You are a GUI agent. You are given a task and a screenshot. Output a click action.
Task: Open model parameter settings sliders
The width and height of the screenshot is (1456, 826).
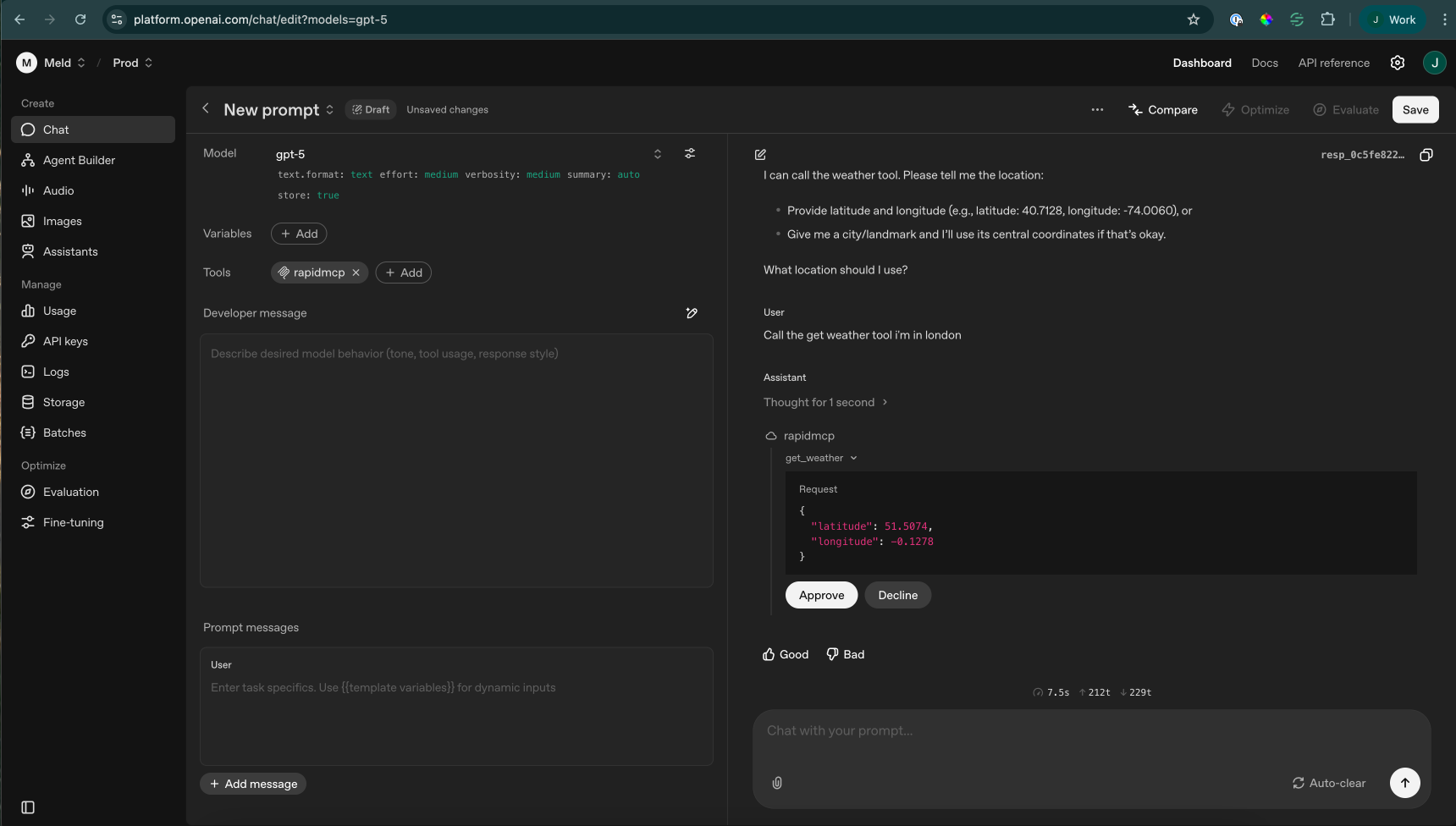(690, 153)
